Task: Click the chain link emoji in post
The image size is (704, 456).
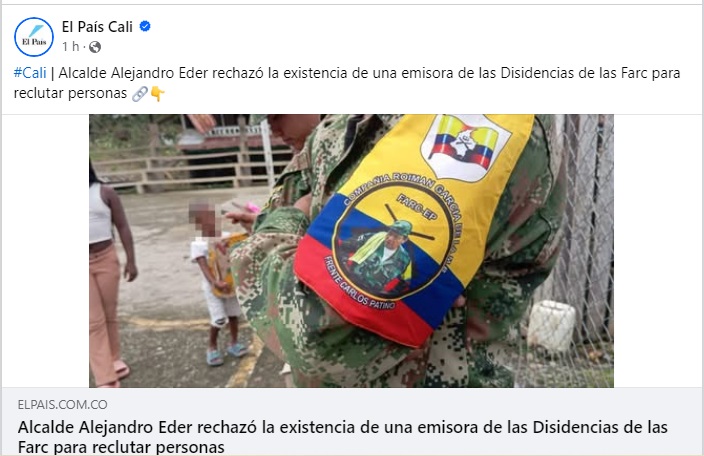Action: click(x=140, y=93)
